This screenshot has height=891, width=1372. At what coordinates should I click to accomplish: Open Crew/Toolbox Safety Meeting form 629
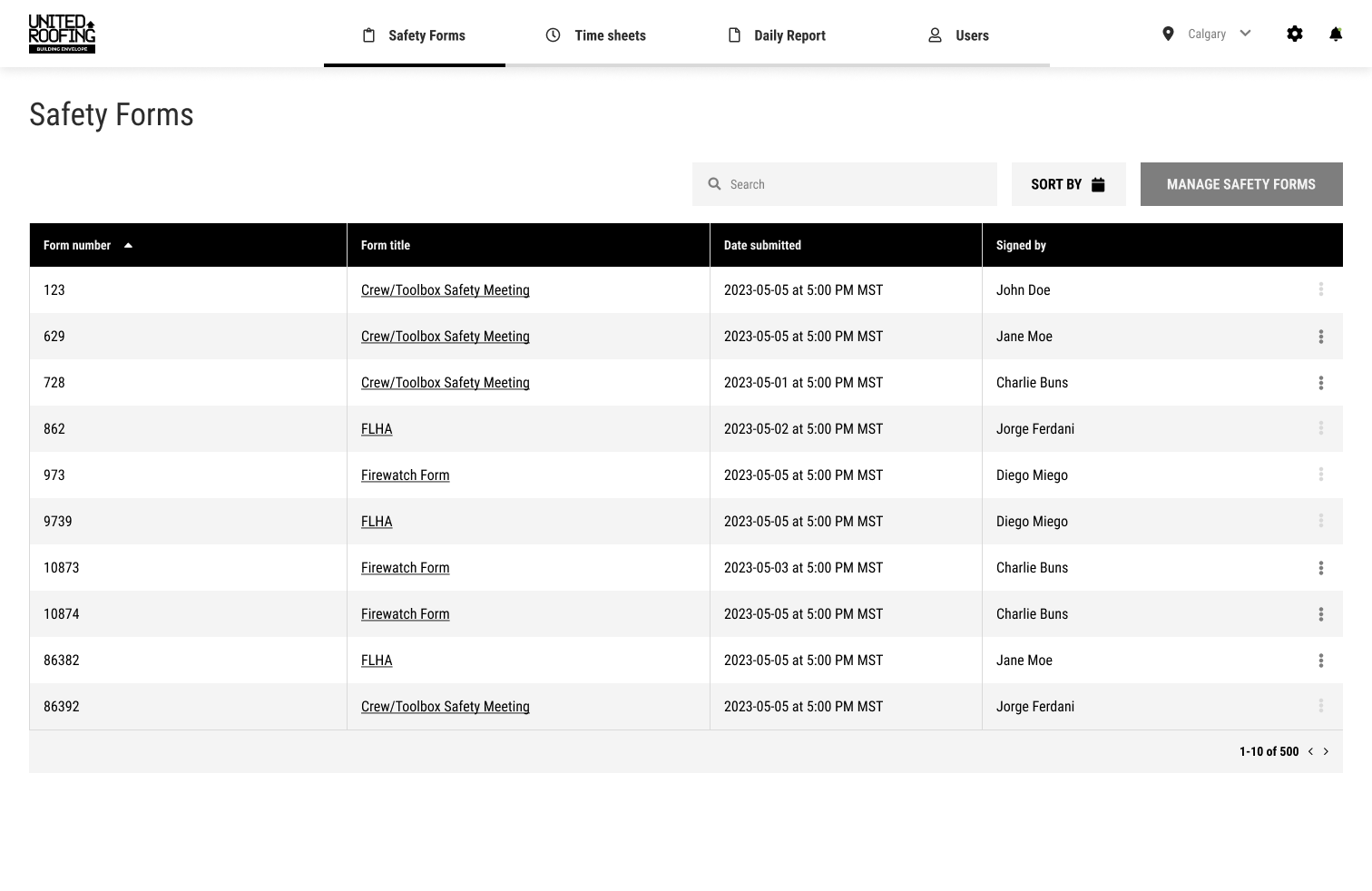pyautogui.click(x=445, y=337)
